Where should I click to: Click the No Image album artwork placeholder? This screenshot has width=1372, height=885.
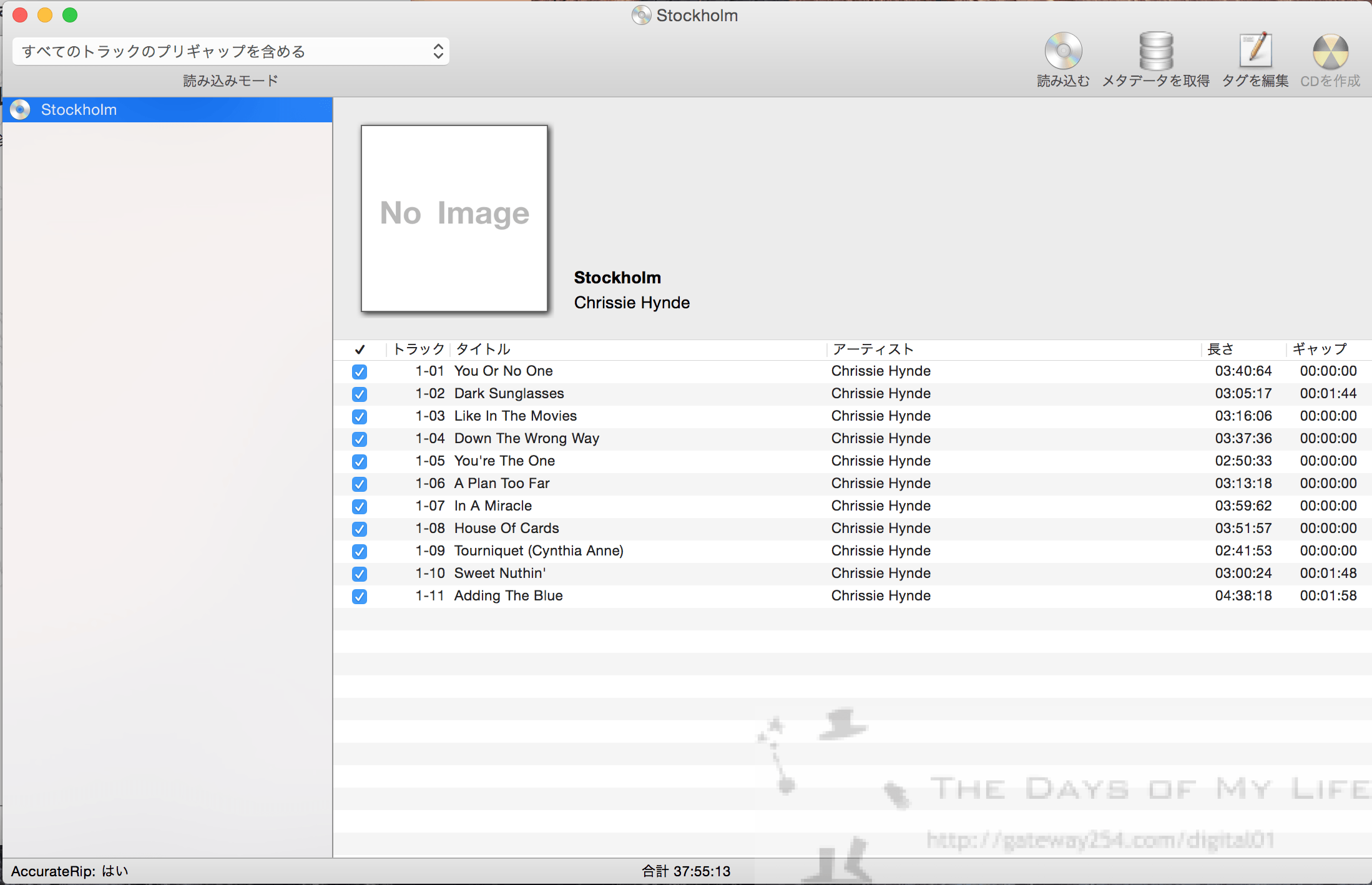[x=454, y=218]
